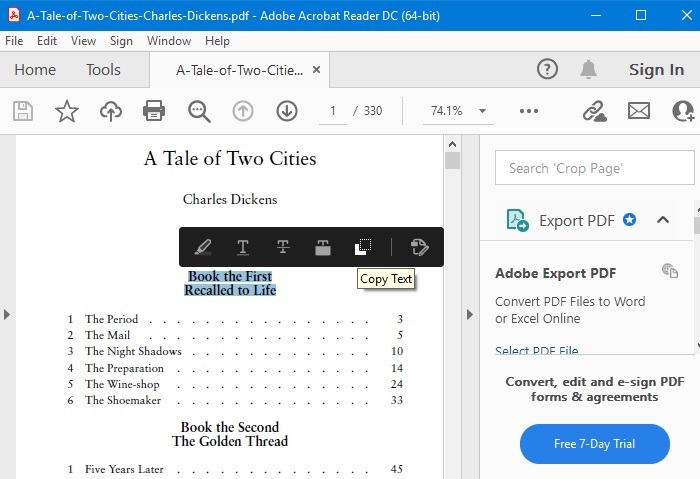Select the A-Tale-of-Two-Citie... document tab
Screen dimensions: 700x479
tap(239, 70)
